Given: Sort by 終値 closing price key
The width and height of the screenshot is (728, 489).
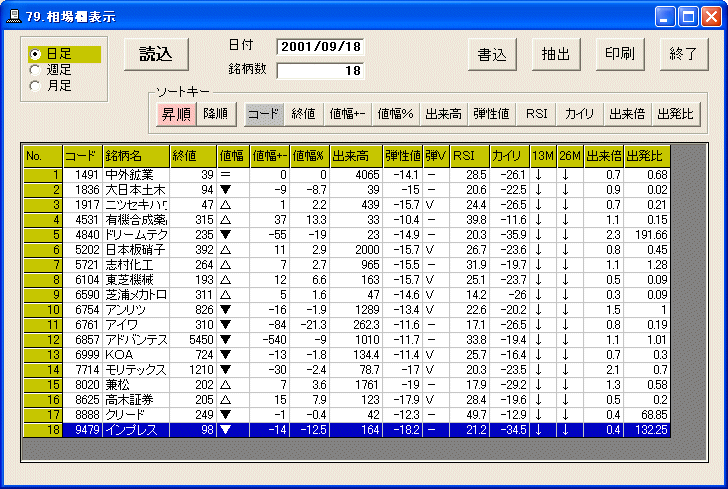Looking at the screenshot, I should click(x=304, y=114).
